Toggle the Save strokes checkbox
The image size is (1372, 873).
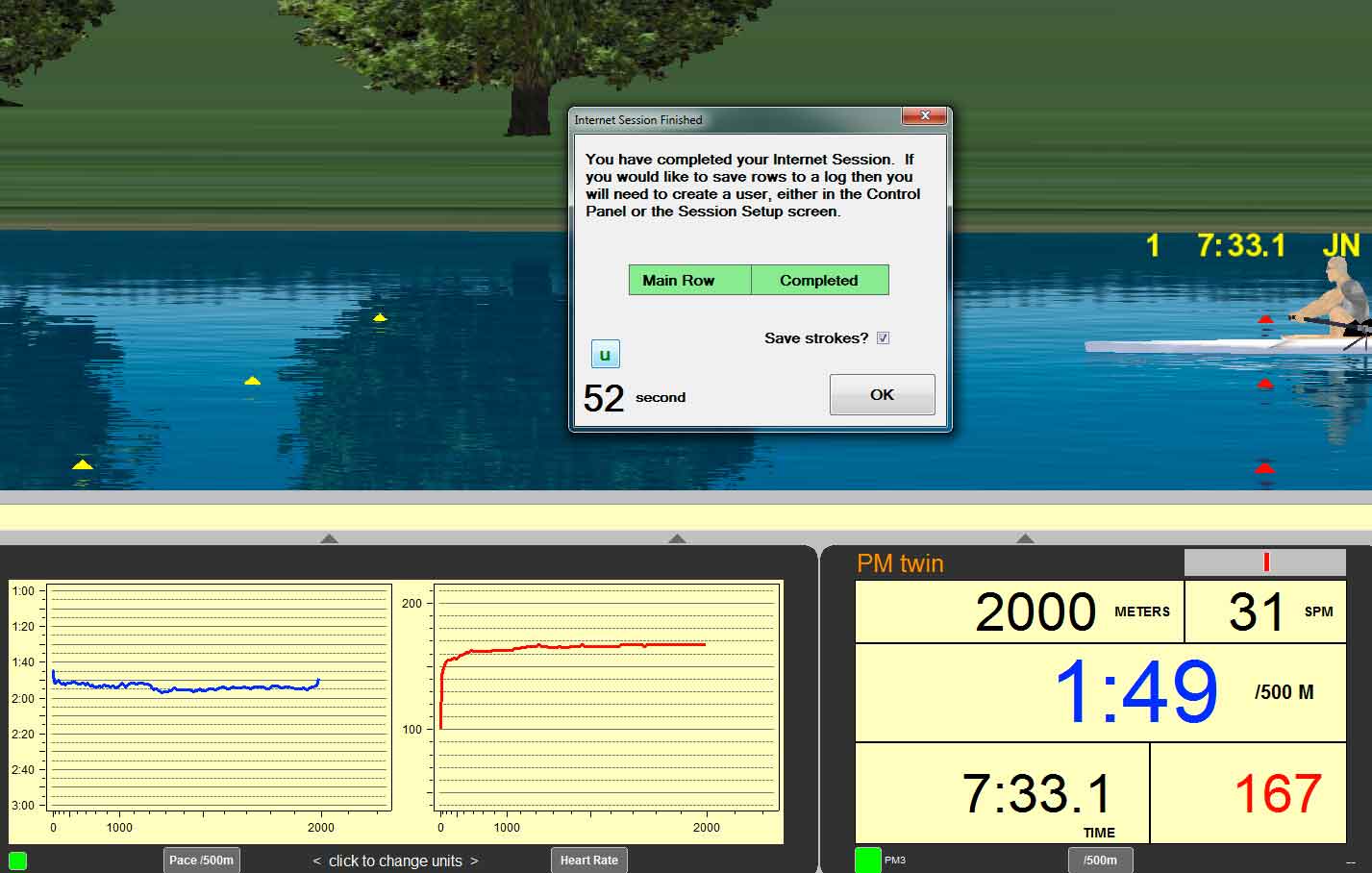(x=883, y=338)
